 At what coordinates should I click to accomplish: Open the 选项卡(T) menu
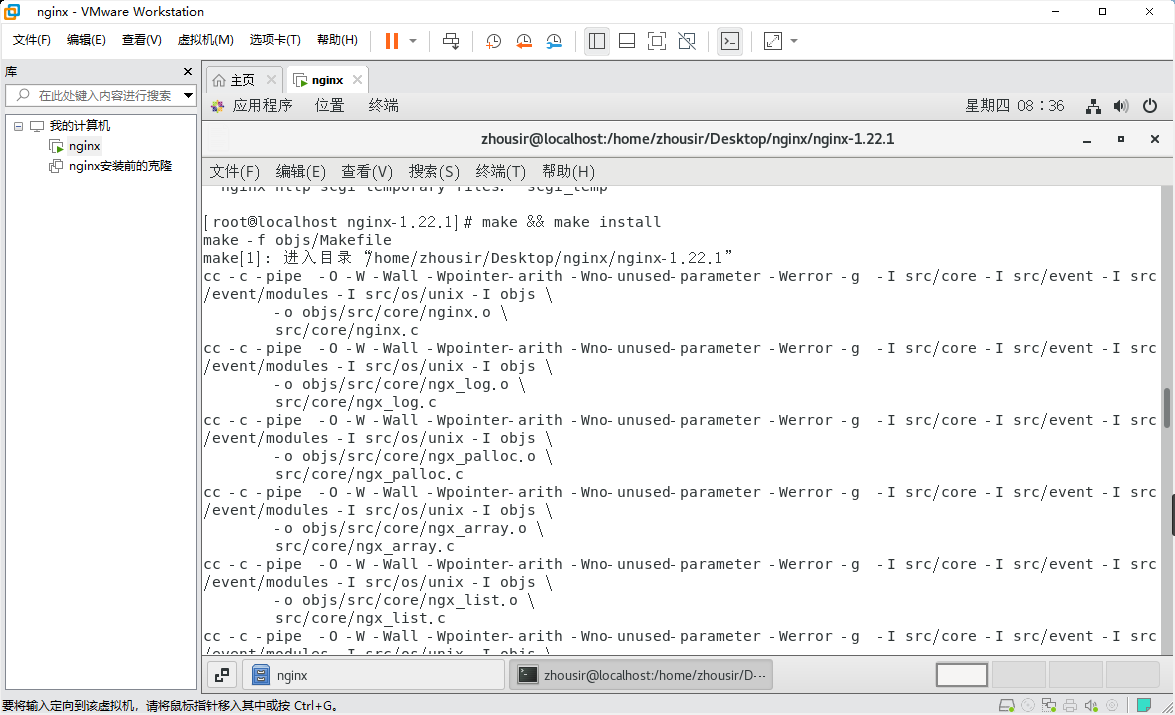pyautogui.click(x=275, y=40)
